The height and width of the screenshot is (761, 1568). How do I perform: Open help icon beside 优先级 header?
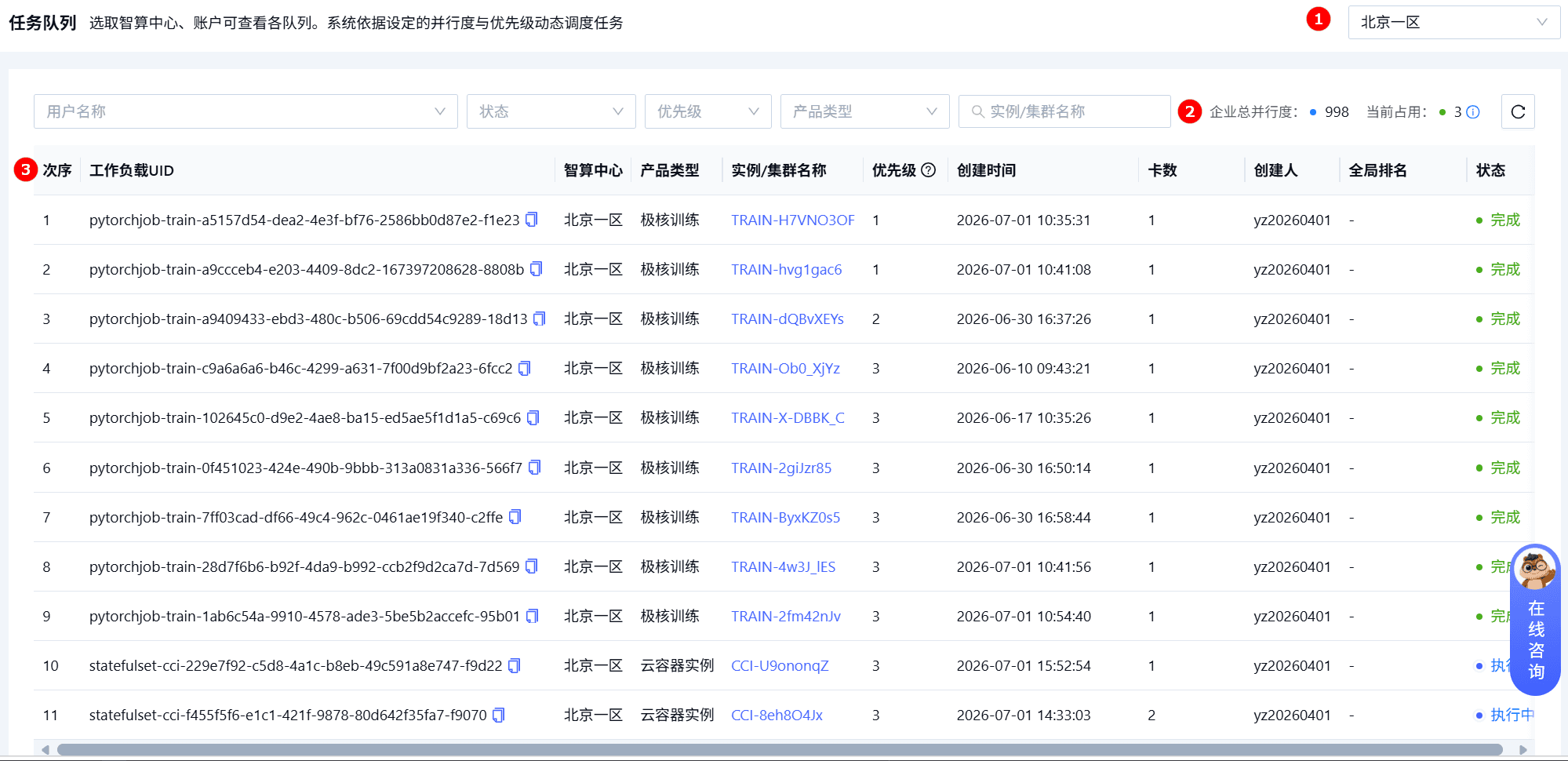(928, 170)
